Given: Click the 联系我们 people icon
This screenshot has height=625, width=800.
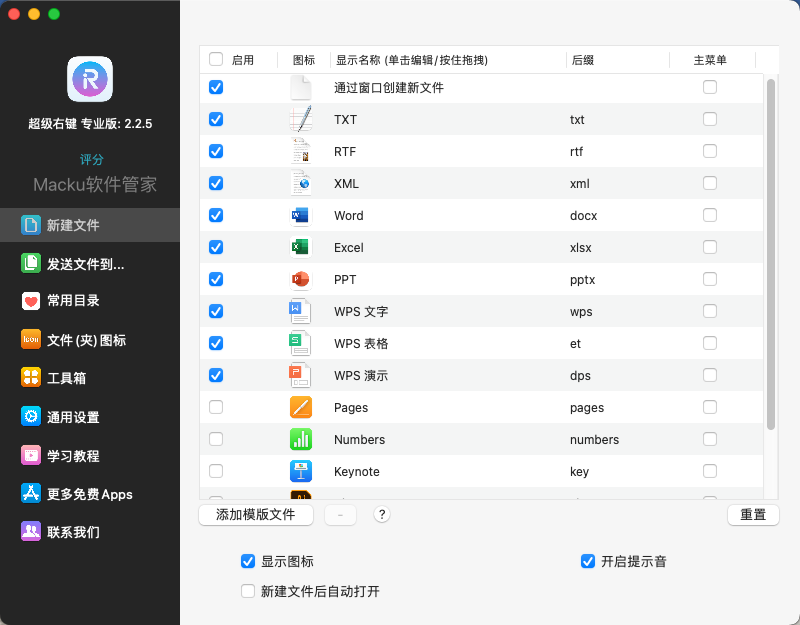Looking at the screenshot, I should click(31, 532).
